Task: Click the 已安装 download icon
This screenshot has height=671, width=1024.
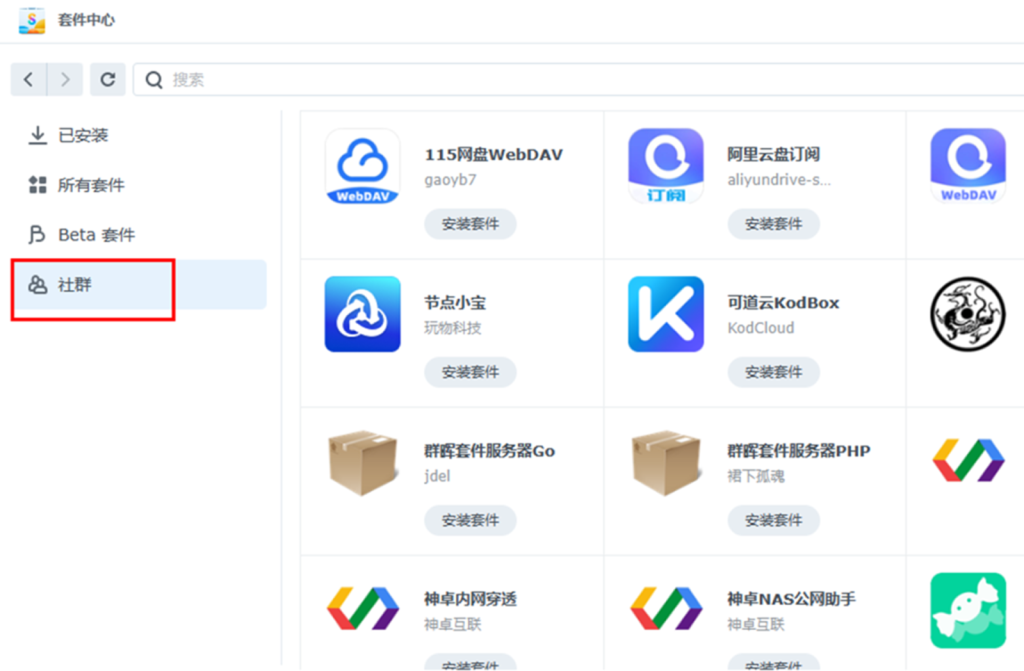Action: point(38,135)
